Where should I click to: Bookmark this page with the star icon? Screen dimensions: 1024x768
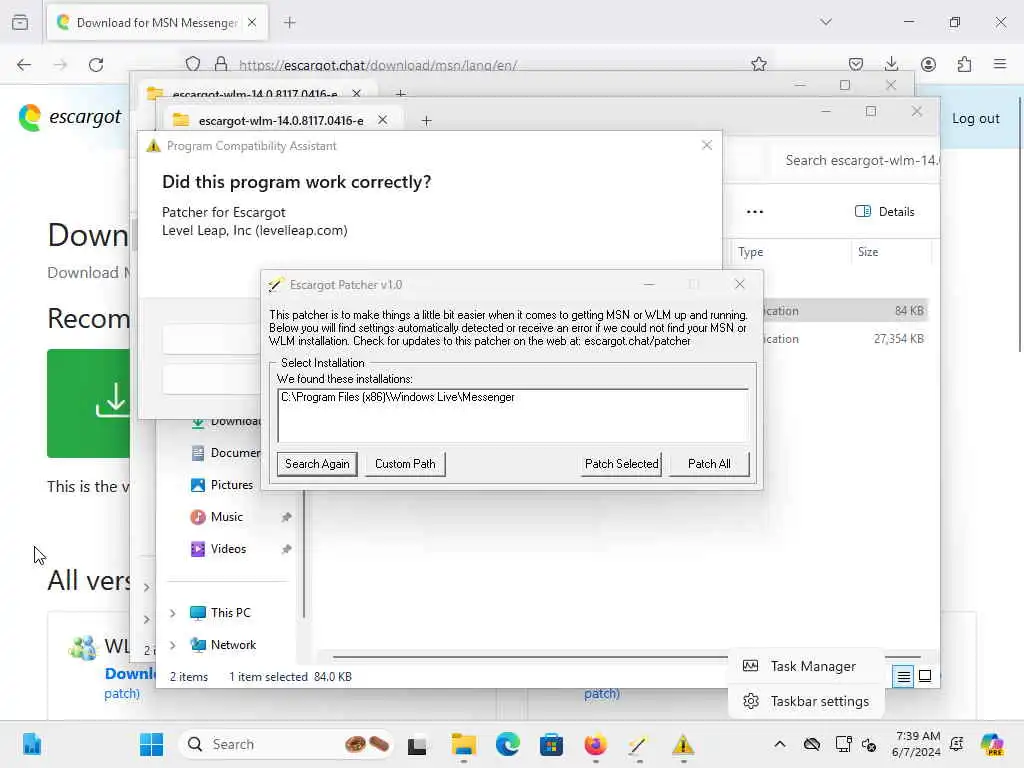tap(758, 64)
